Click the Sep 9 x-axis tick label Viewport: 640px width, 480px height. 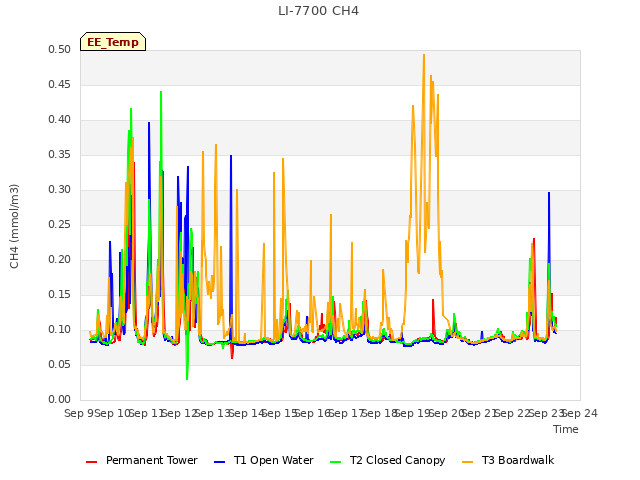tap(80, 413)
